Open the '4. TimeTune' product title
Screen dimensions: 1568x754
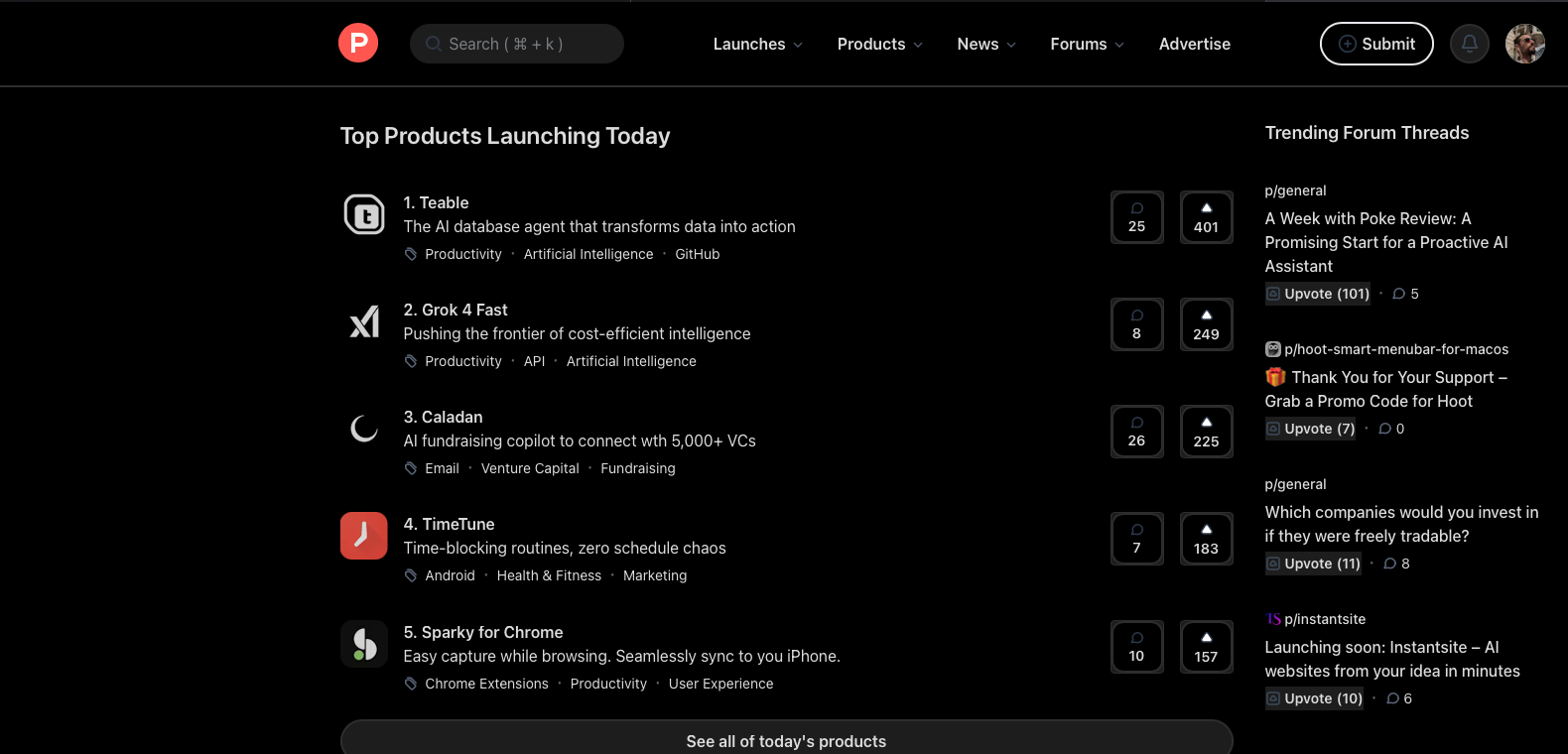coord(449,524)
